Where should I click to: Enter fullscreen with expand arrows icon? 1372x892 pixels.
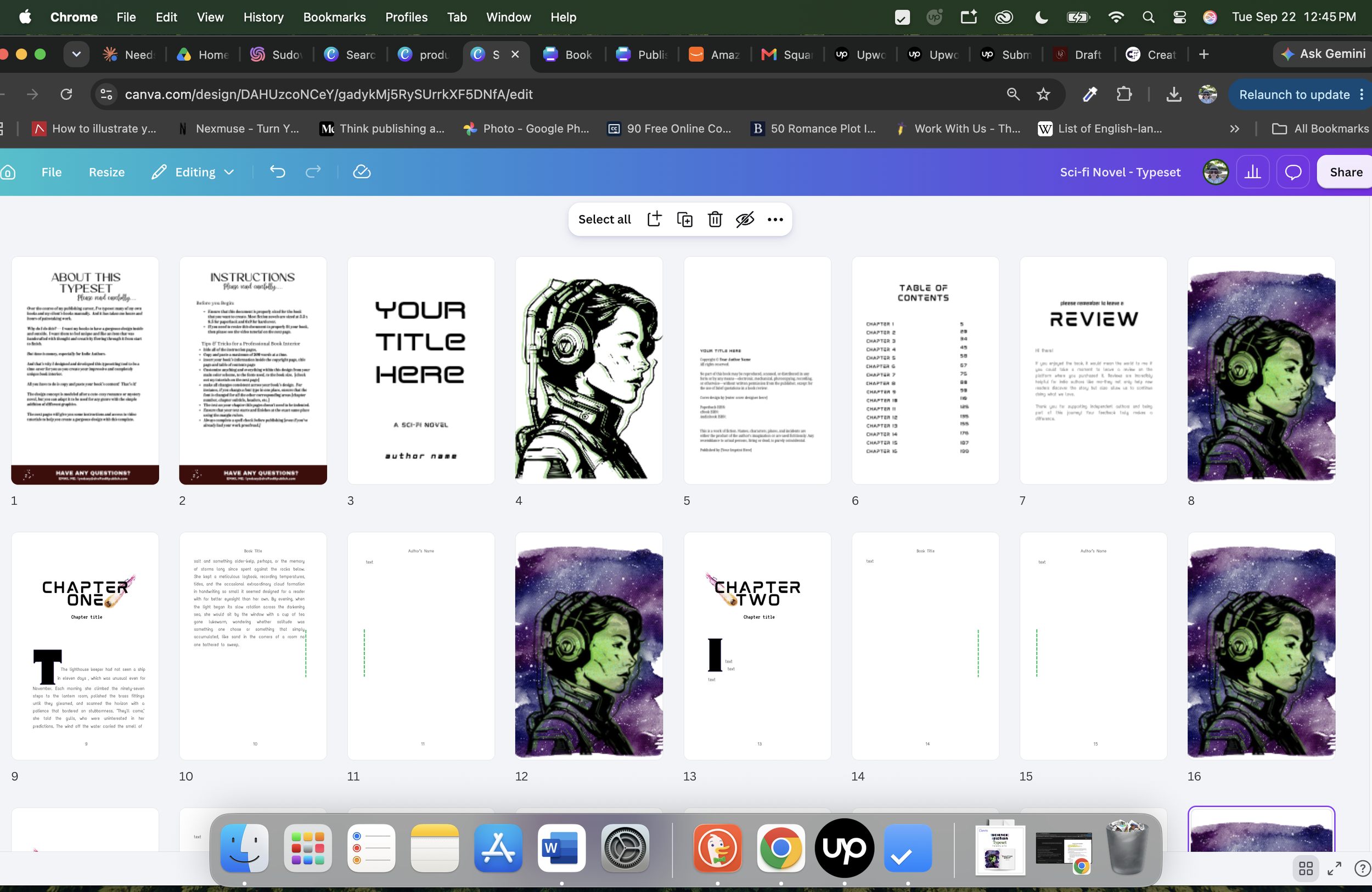(x=1335, y=868)
